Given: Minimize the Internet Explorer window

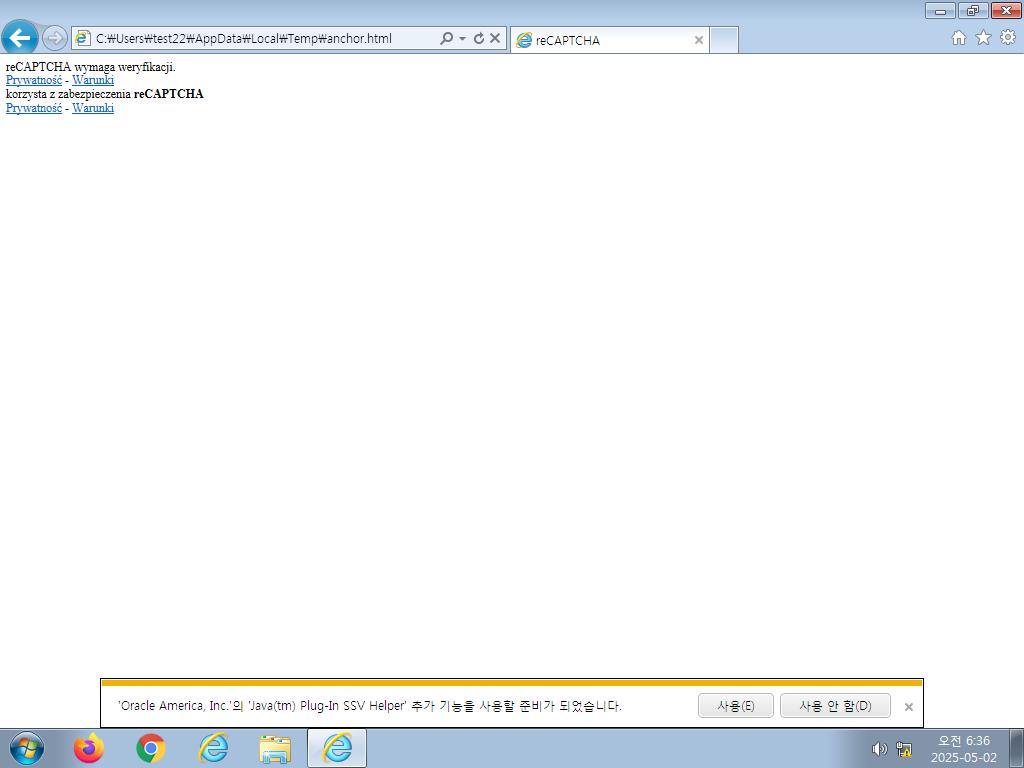Looking at the screenshot, I should pos(940,10).
